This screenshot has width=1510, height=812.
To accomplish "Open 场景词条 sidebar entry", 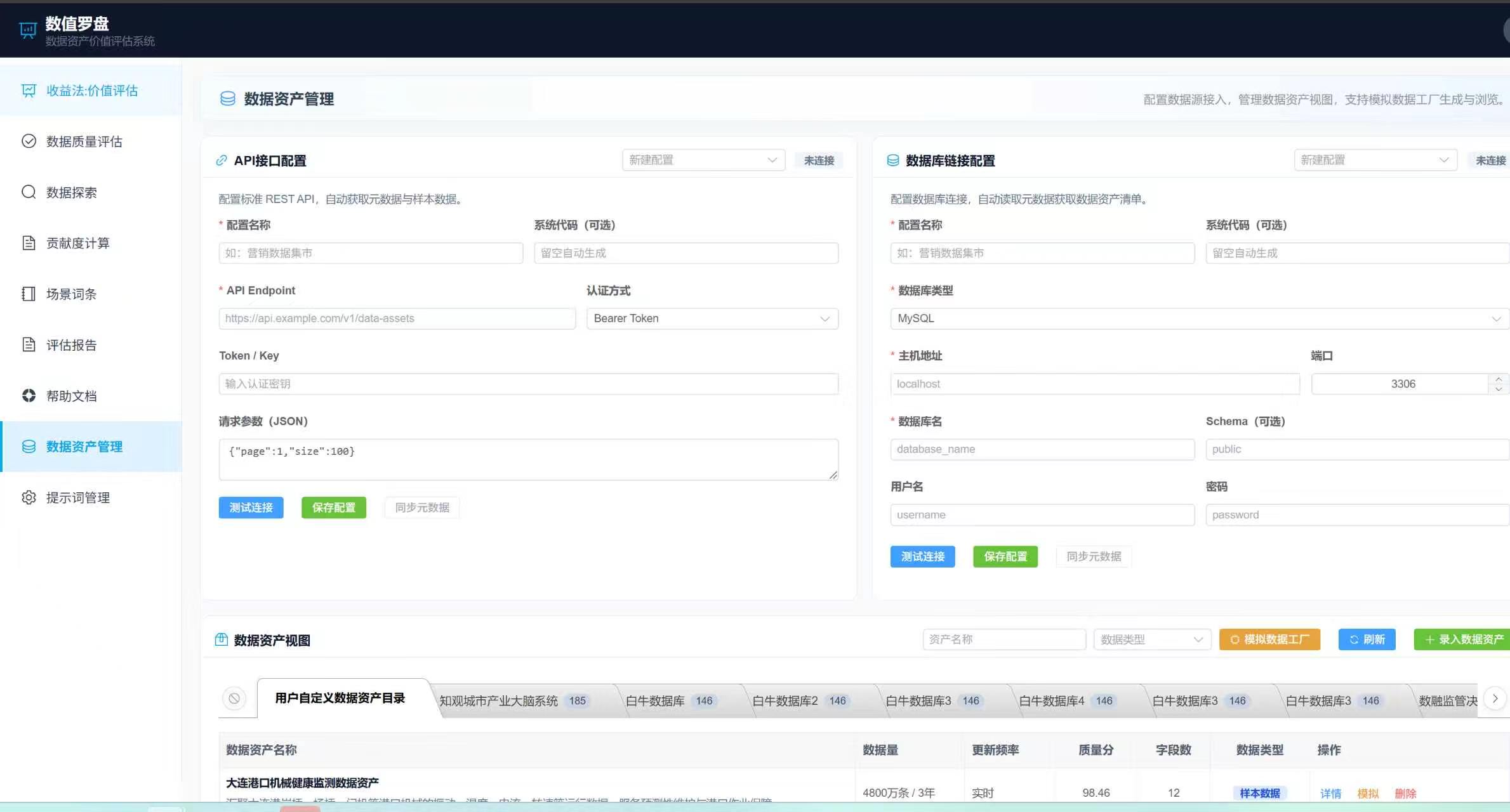I will pyautogui.click(x=91, y=294).
